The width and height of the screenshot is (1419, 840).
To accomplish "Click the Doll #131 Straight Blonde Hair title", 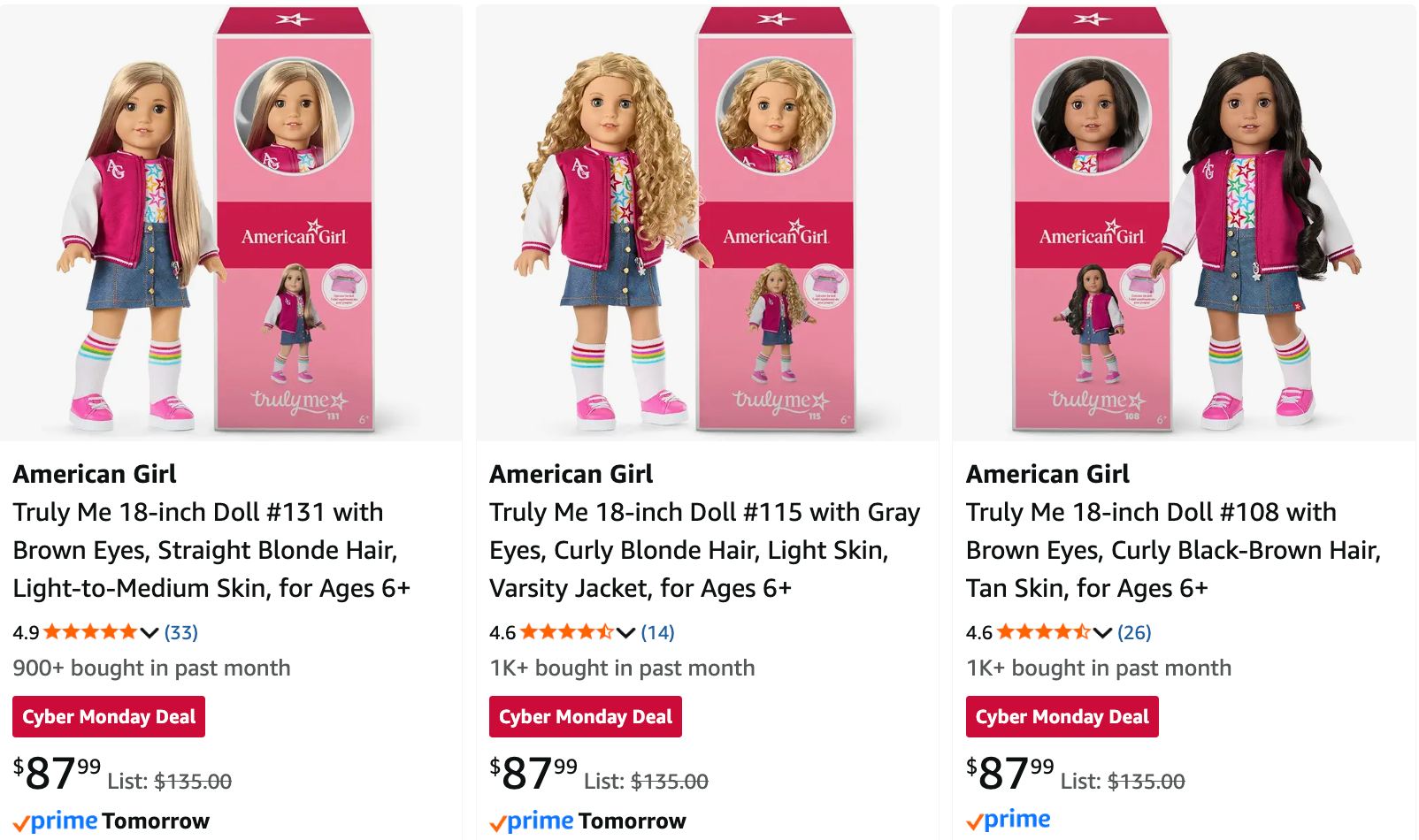I will click(211, 550).
